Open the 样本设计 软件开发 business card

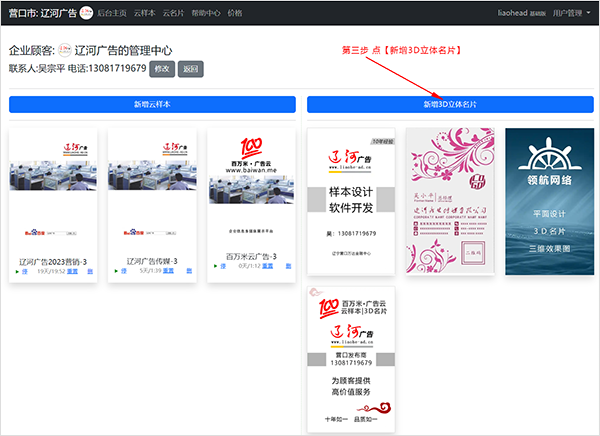click(351, 201)
